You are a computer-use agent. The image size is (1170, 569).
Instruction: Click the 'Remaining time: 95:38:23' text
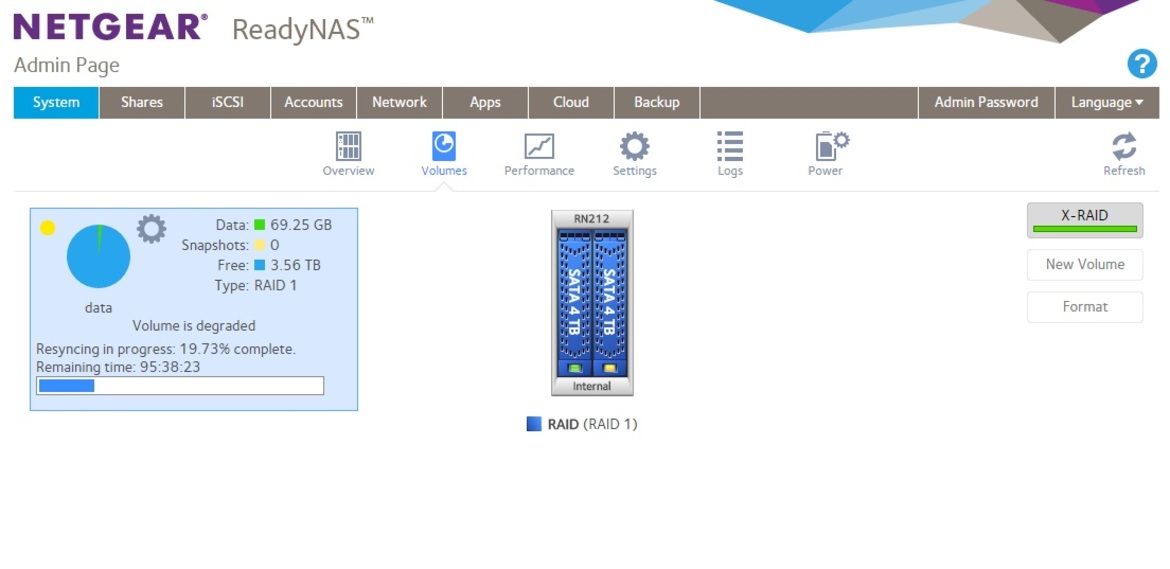click(118, 367)
